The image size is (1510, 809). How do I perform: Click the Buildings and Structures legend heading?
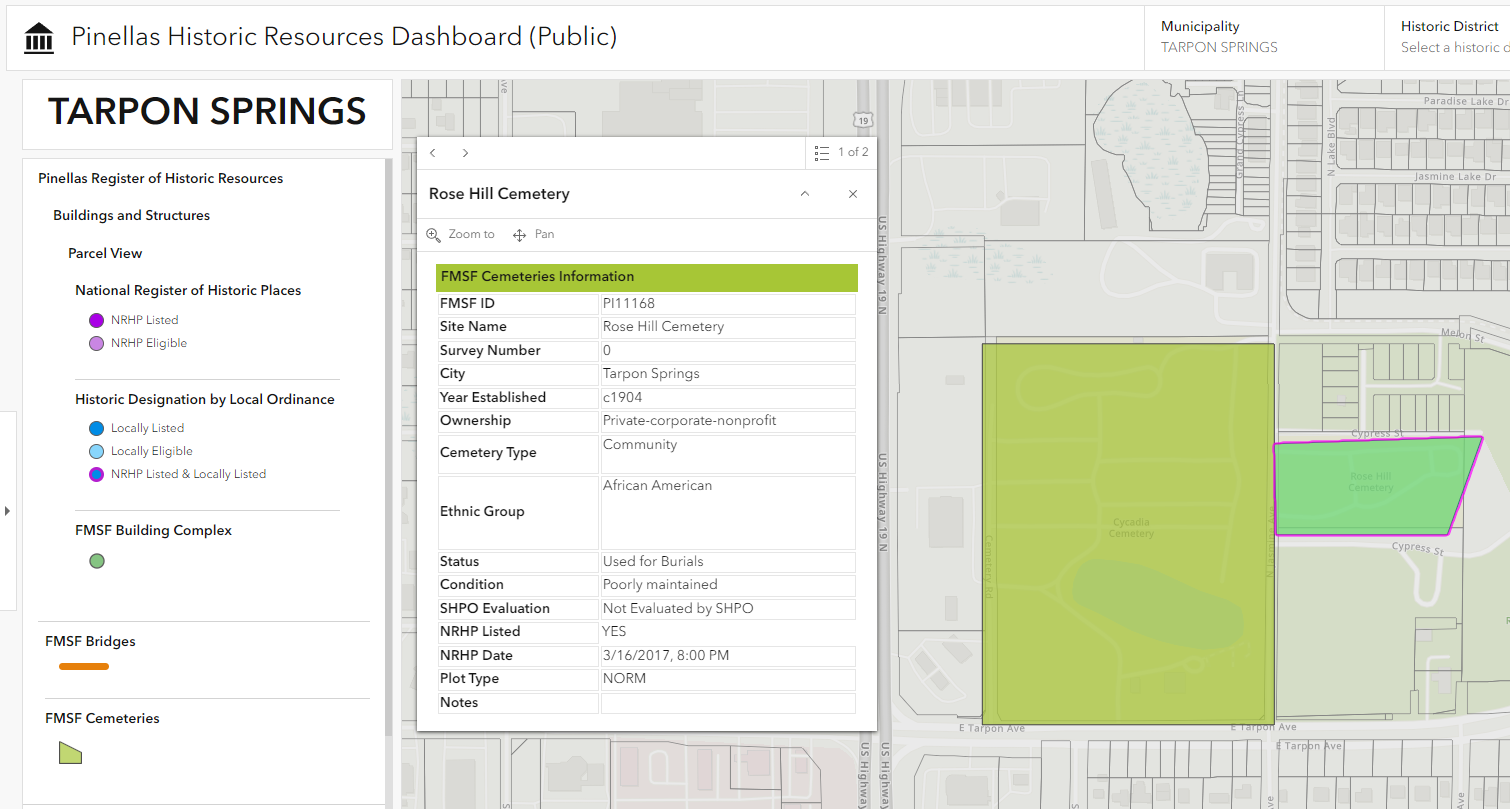[131, 215]
